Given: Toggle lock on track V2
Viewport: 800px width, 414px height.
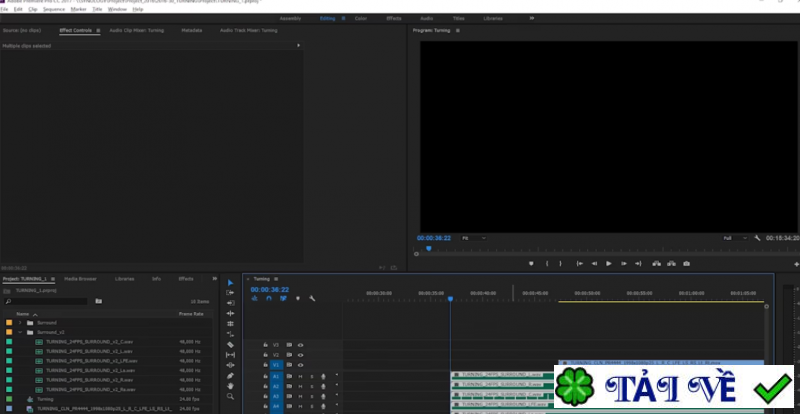Looking at the screenshot, I should [265, 355].
